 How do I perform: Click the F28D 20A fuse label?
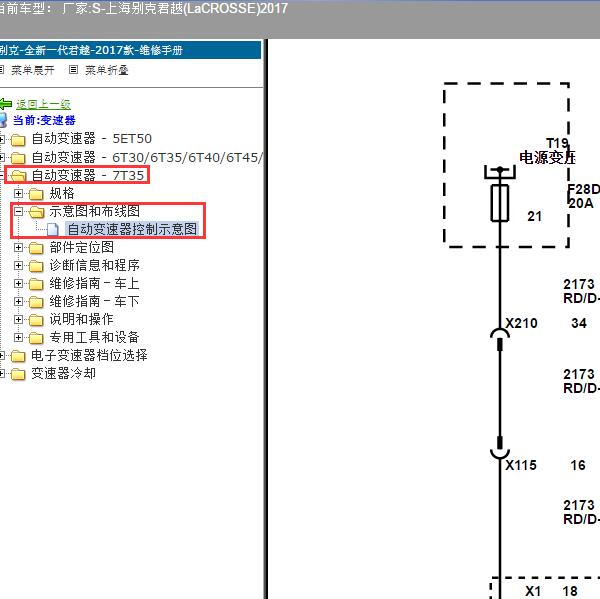tap(583, 196)
